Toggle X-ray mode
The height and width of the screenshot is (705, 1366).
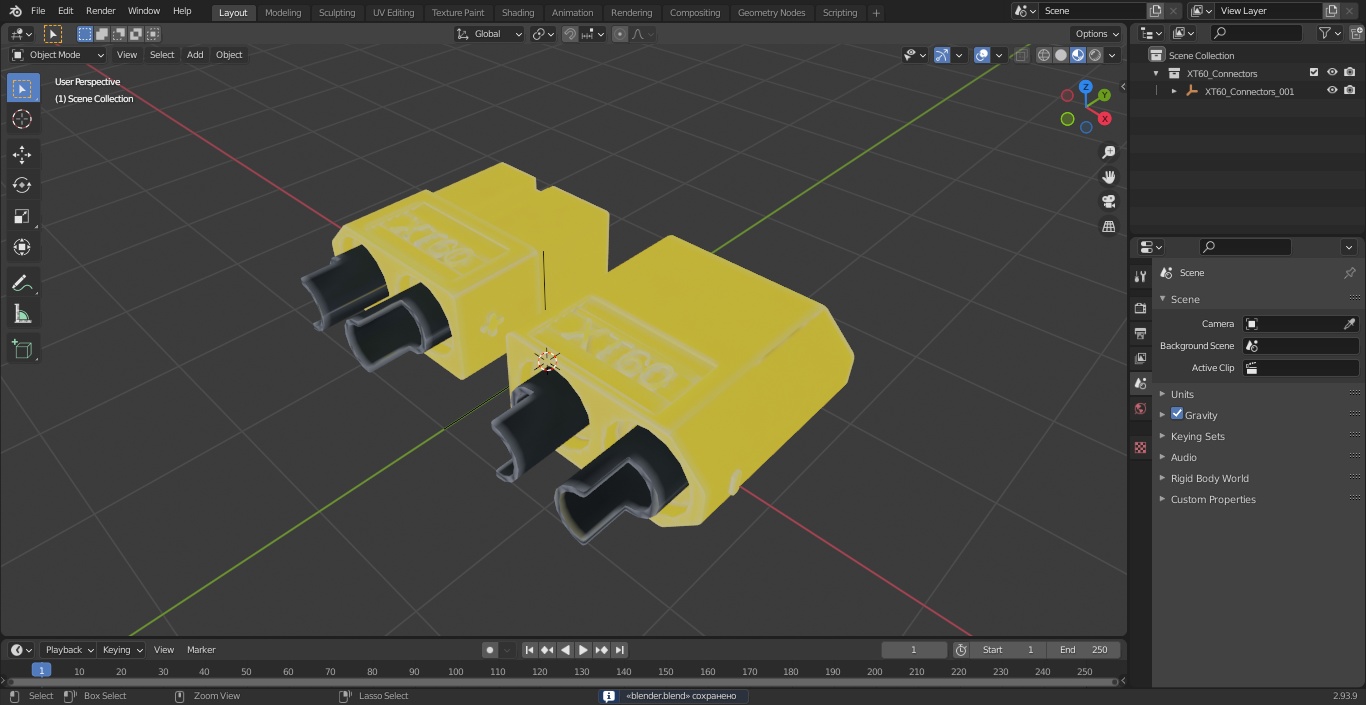tap(1021, 55)
